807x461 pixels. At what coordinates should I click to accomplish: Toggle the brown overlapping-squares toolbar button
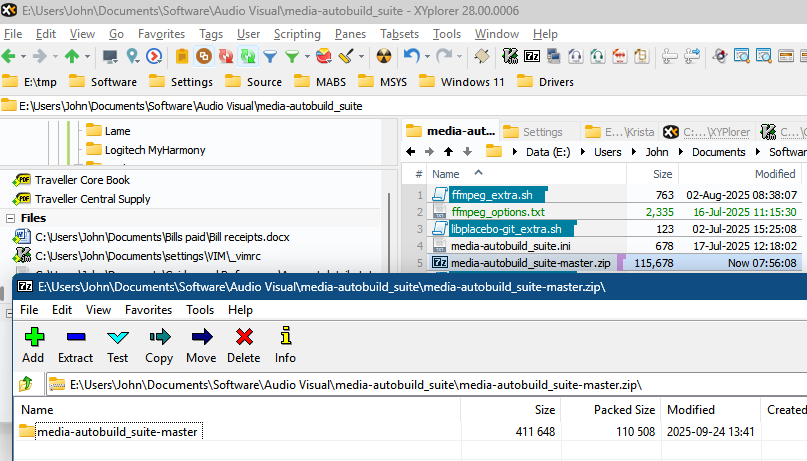pyautogui.click(x=204, y=56)
